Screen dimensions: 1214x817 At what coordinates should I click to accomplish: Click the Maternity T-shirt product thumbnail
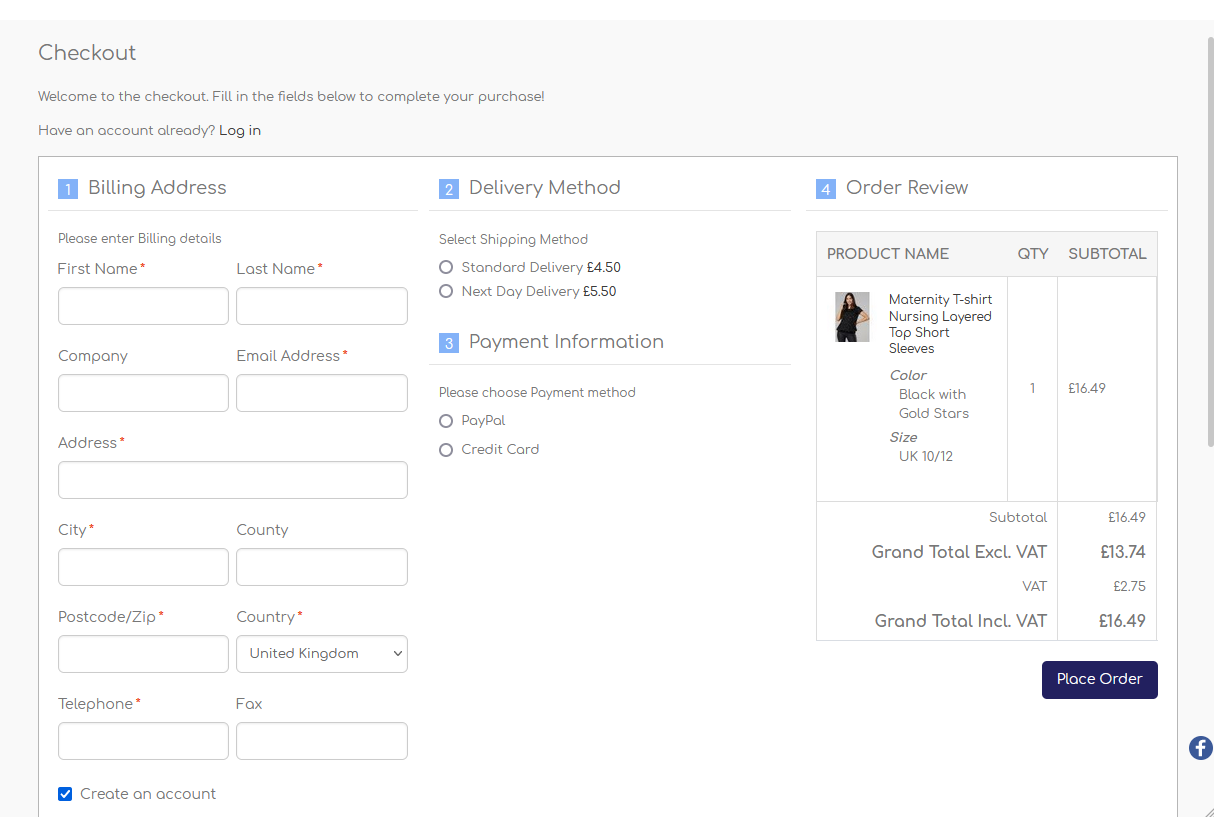(852, 317)
